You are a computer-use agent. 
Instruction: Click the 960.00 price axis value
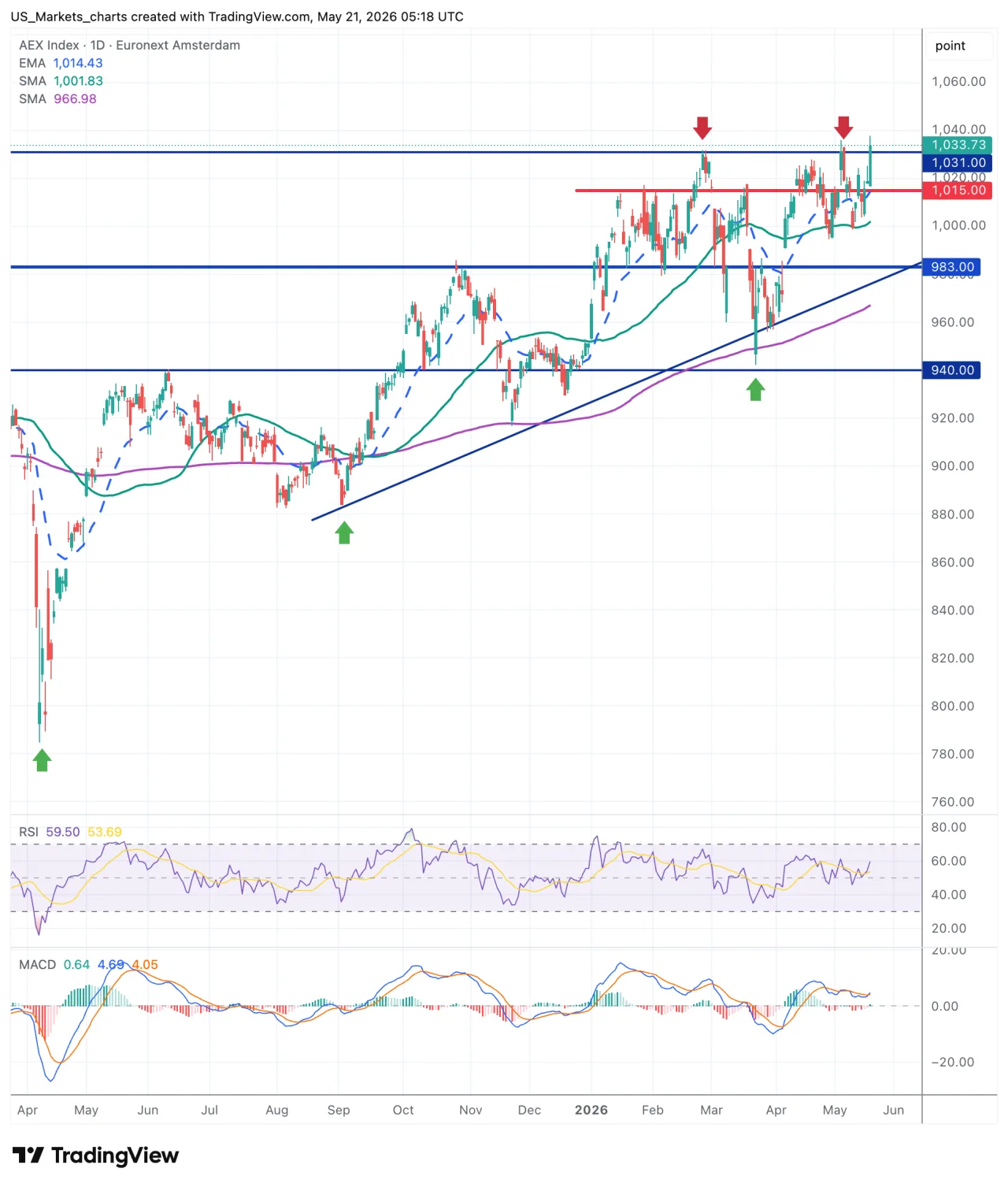point(953,322)
